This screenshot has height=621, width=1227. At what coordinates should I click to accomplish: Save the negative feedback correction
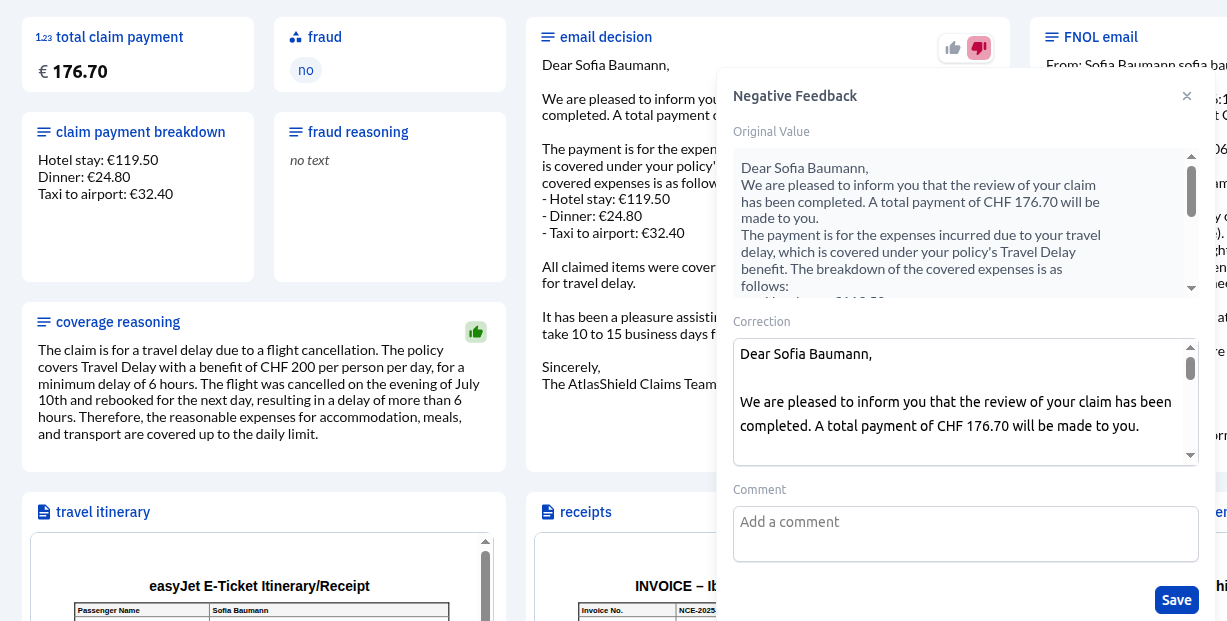click(x=1176, y=600)
